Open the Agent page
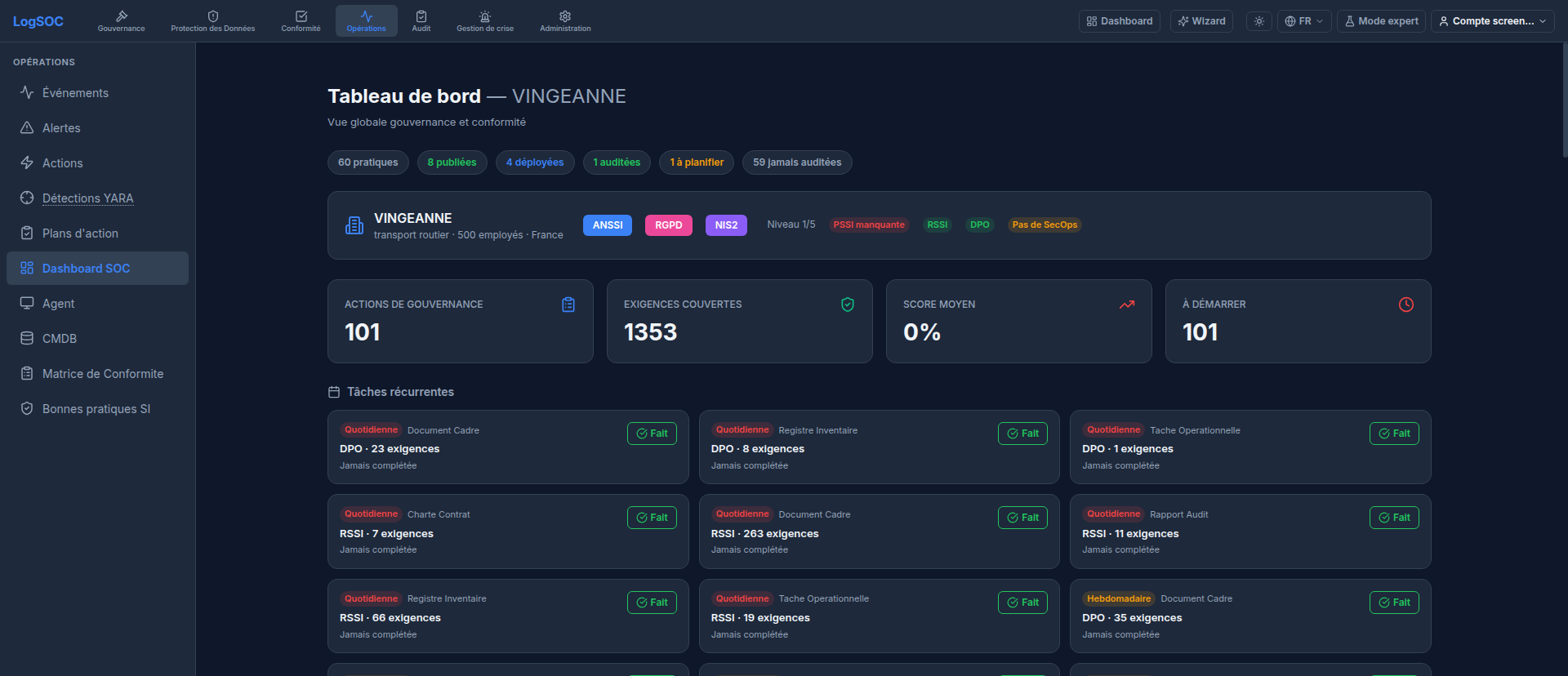Screen dimensions: 1568x676 [x=97, y=304]
